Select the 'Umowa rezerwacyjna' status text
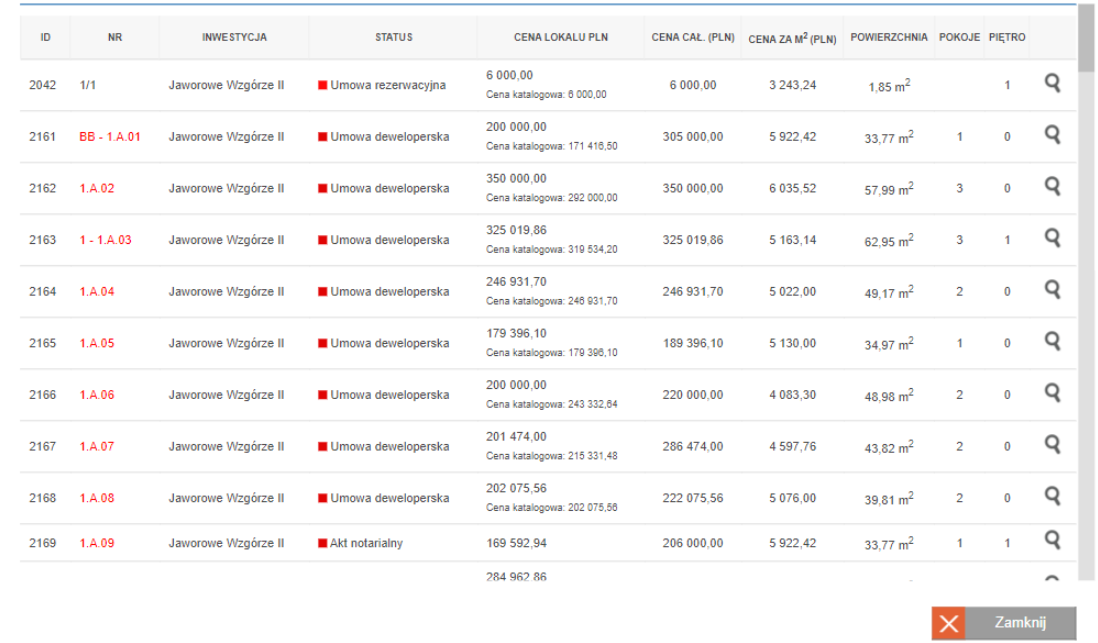The width and height of the screenshot is (1098, 643). (x=388, y=85)
